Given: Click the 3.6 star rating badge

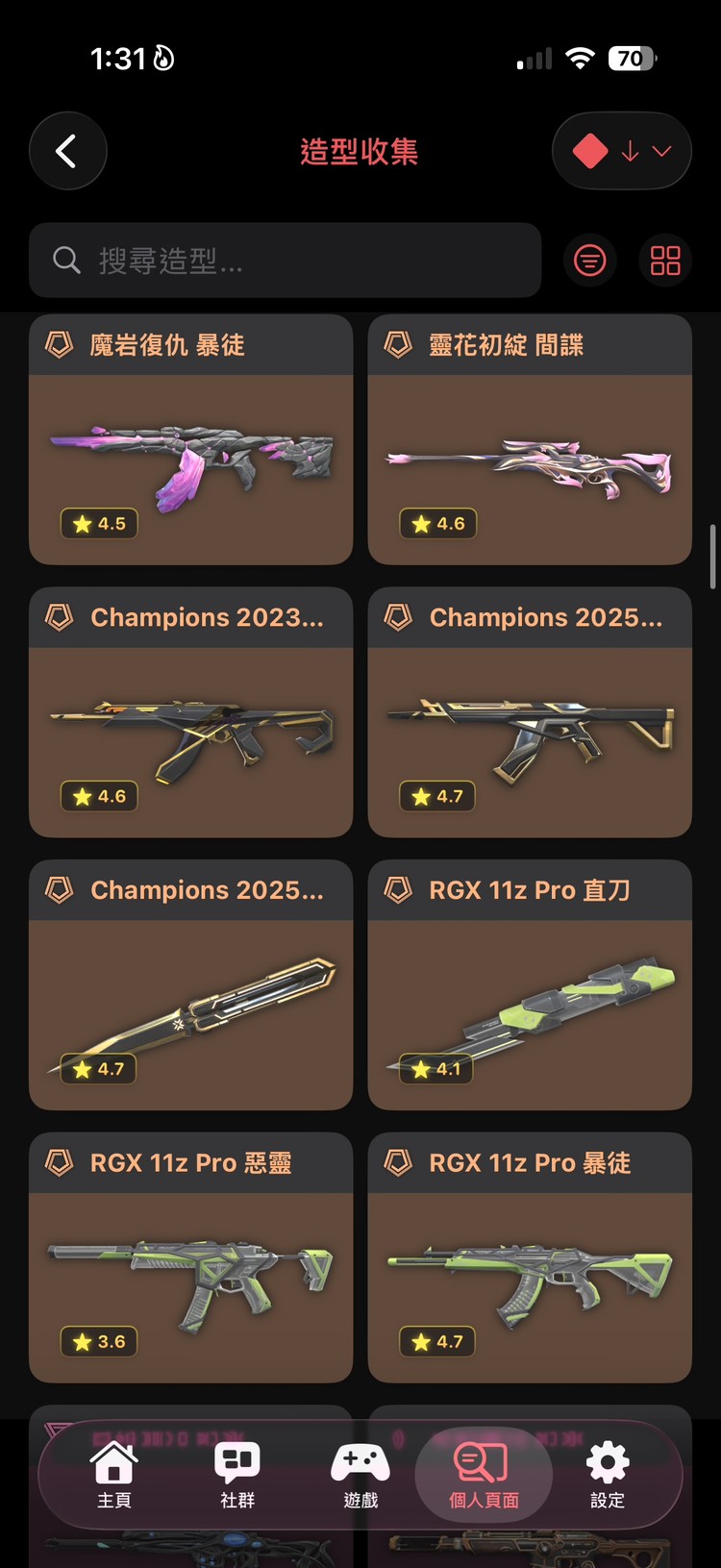Looking at the screenshot, I should [x=99, y=1341].
